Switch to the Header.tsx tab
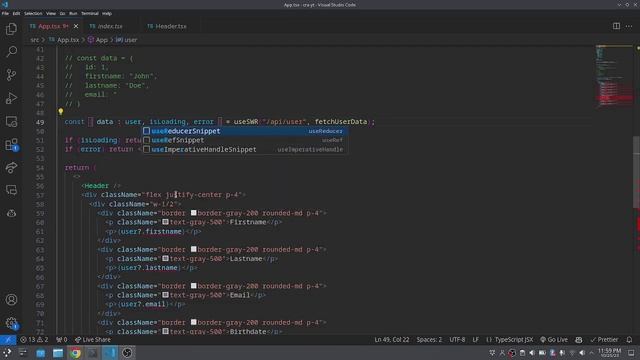This screenshot has width=640, height=360. click(167, 26)
